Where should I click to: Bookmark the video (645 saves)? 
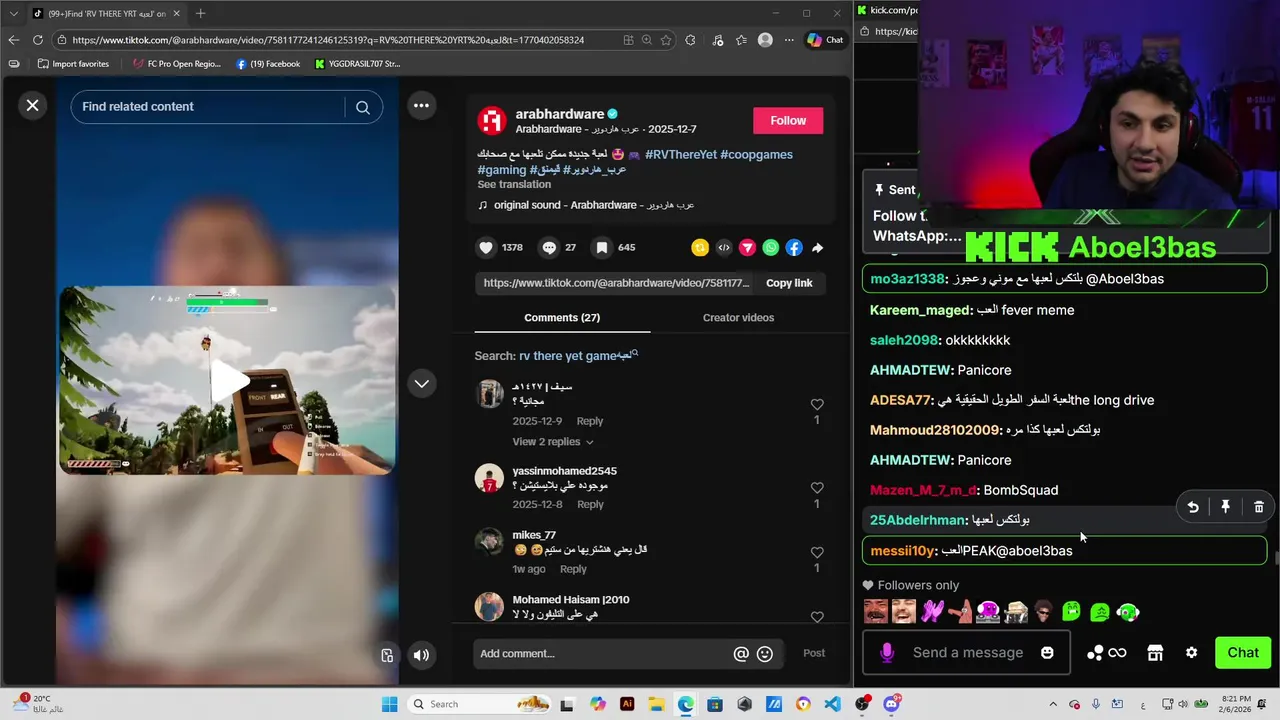coord(602,247)
